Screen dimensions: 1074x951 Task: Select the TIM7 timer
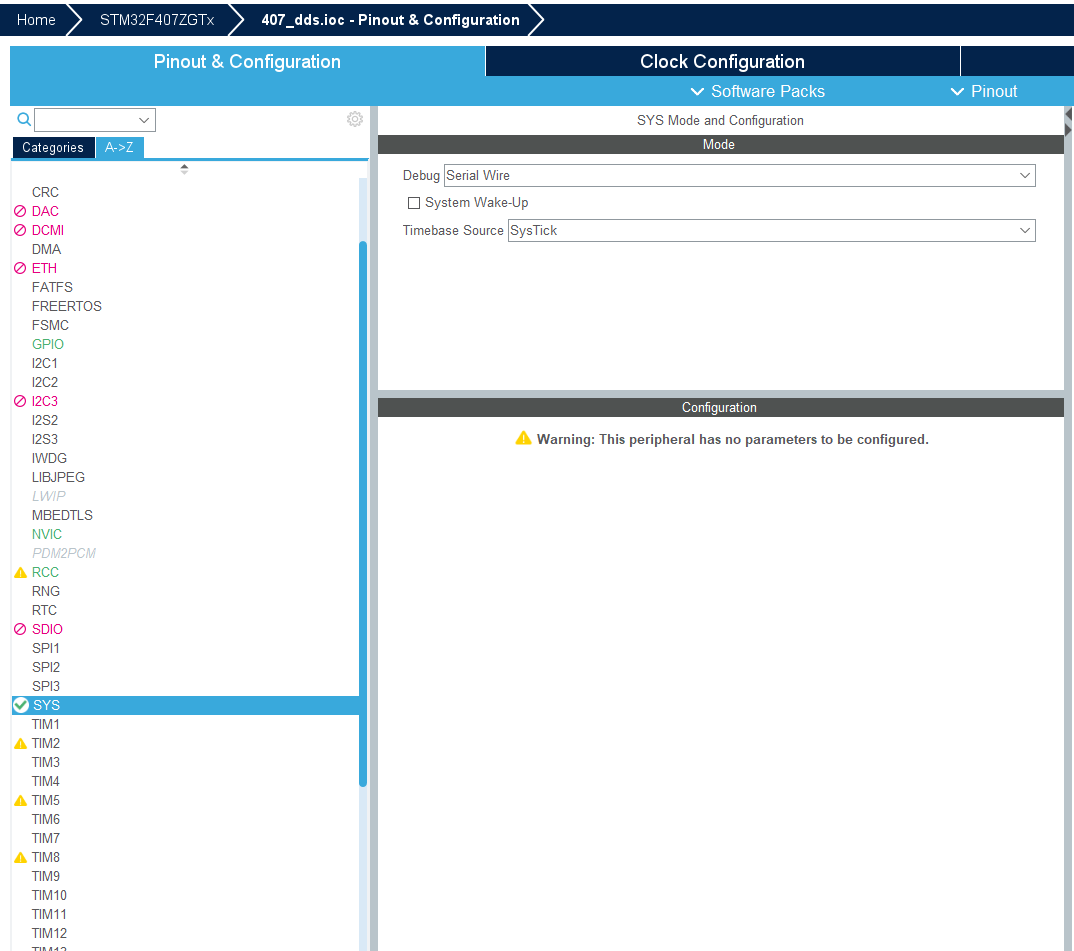point(46,839)
